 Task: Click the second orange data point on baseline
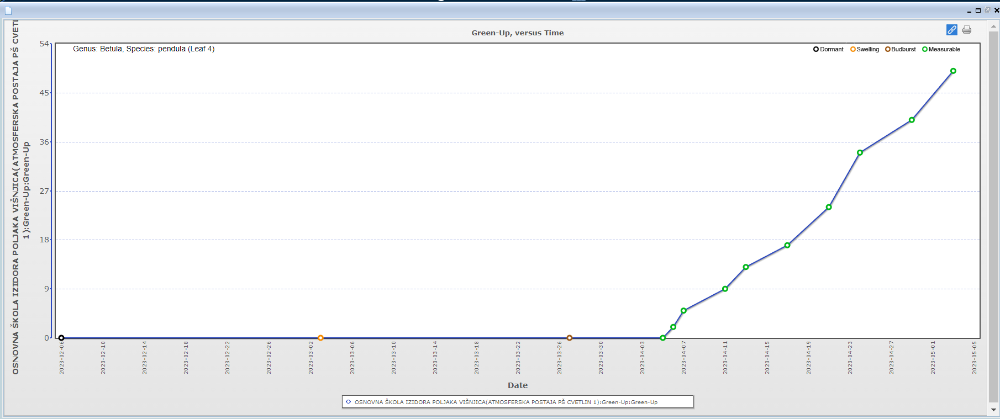pyautogui.click(x=569, y=338)
